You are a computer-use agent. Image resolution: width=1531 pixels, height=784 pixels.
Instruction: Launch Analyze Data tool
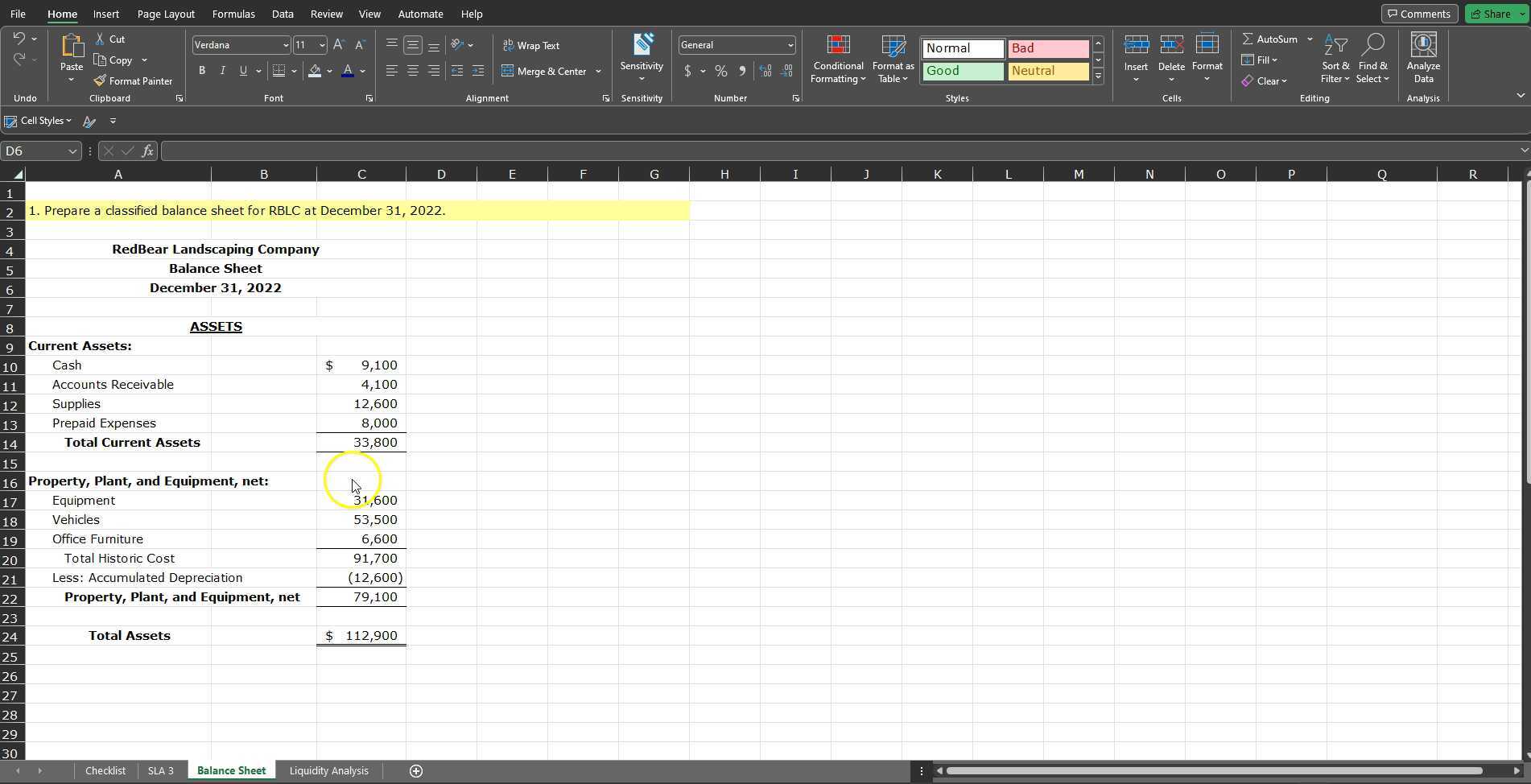pos(1423,58)
